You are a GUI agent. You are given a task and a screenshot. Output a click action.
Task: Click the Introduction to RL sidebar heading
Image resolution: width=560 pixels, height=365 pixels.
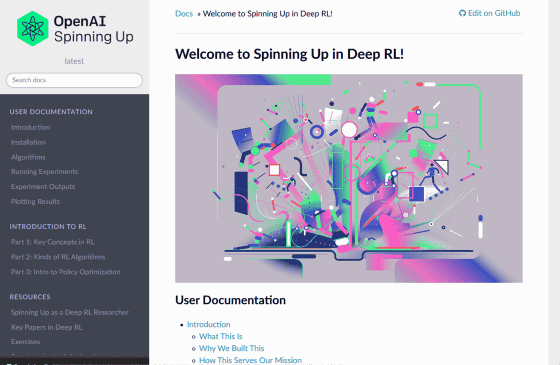48,226
